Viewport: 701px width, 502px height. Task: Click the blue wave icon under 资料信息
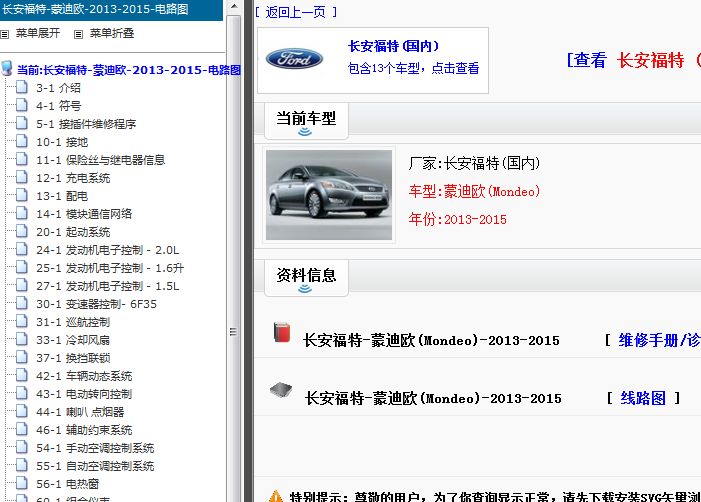tap(305, 288)
